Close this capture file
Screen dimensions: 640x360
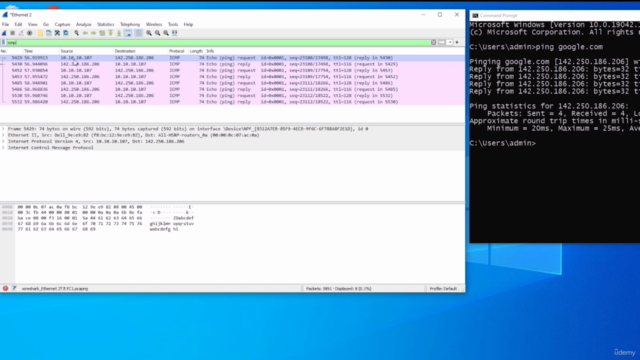(x=57, y=33)
